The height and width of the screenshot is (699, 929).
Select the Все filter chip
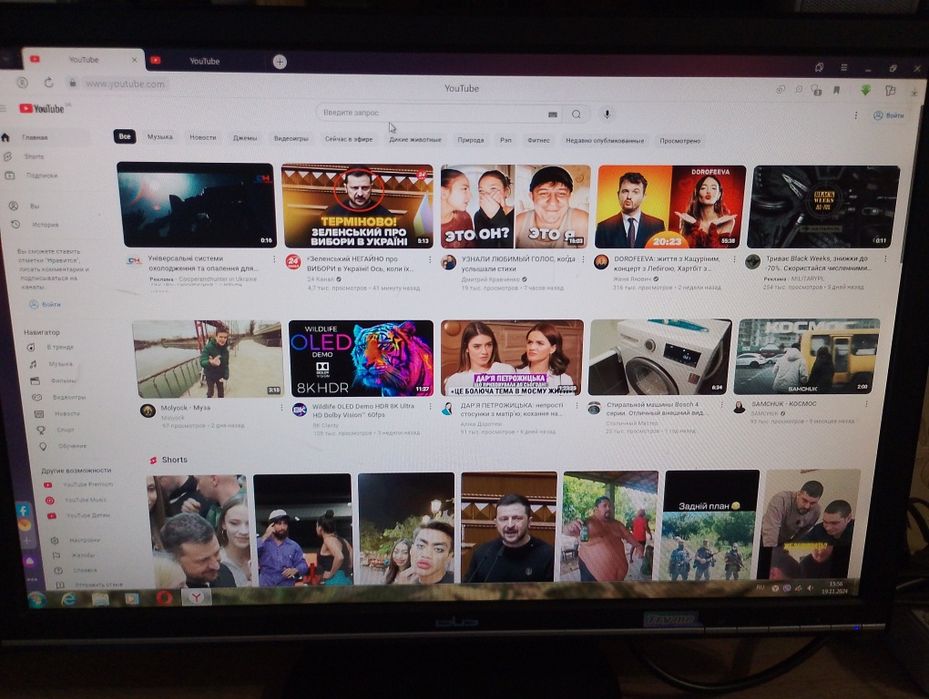tap(124, 136)
